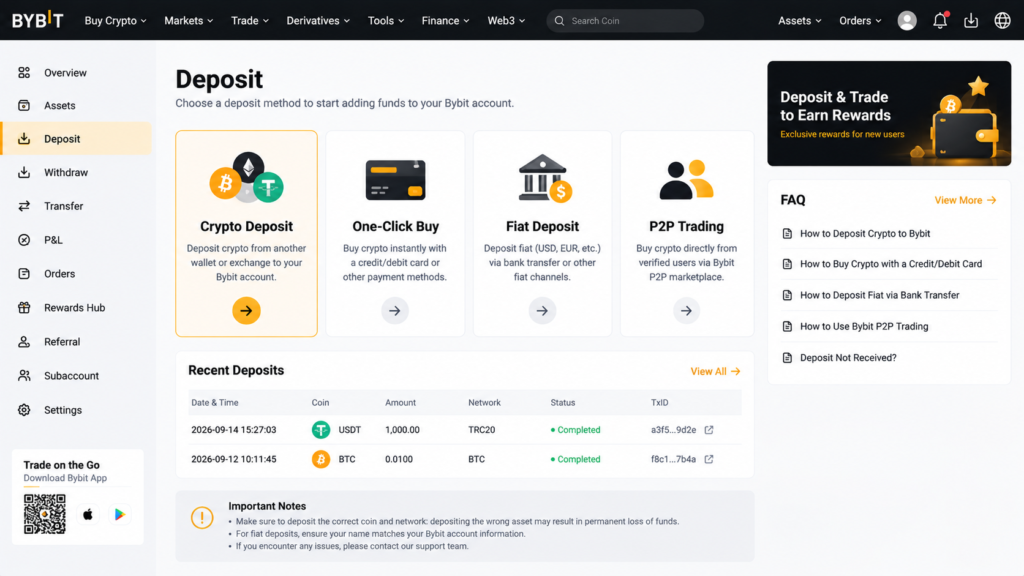Expand the Trade dropdown
This screenshot has height=576, width=1024.
click(x=250, y=20)
